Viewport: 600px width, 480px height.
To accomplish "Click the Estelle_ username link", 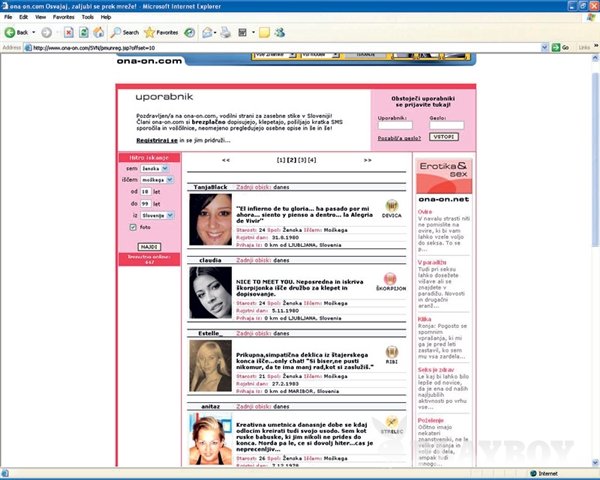I will click(210, 333).
